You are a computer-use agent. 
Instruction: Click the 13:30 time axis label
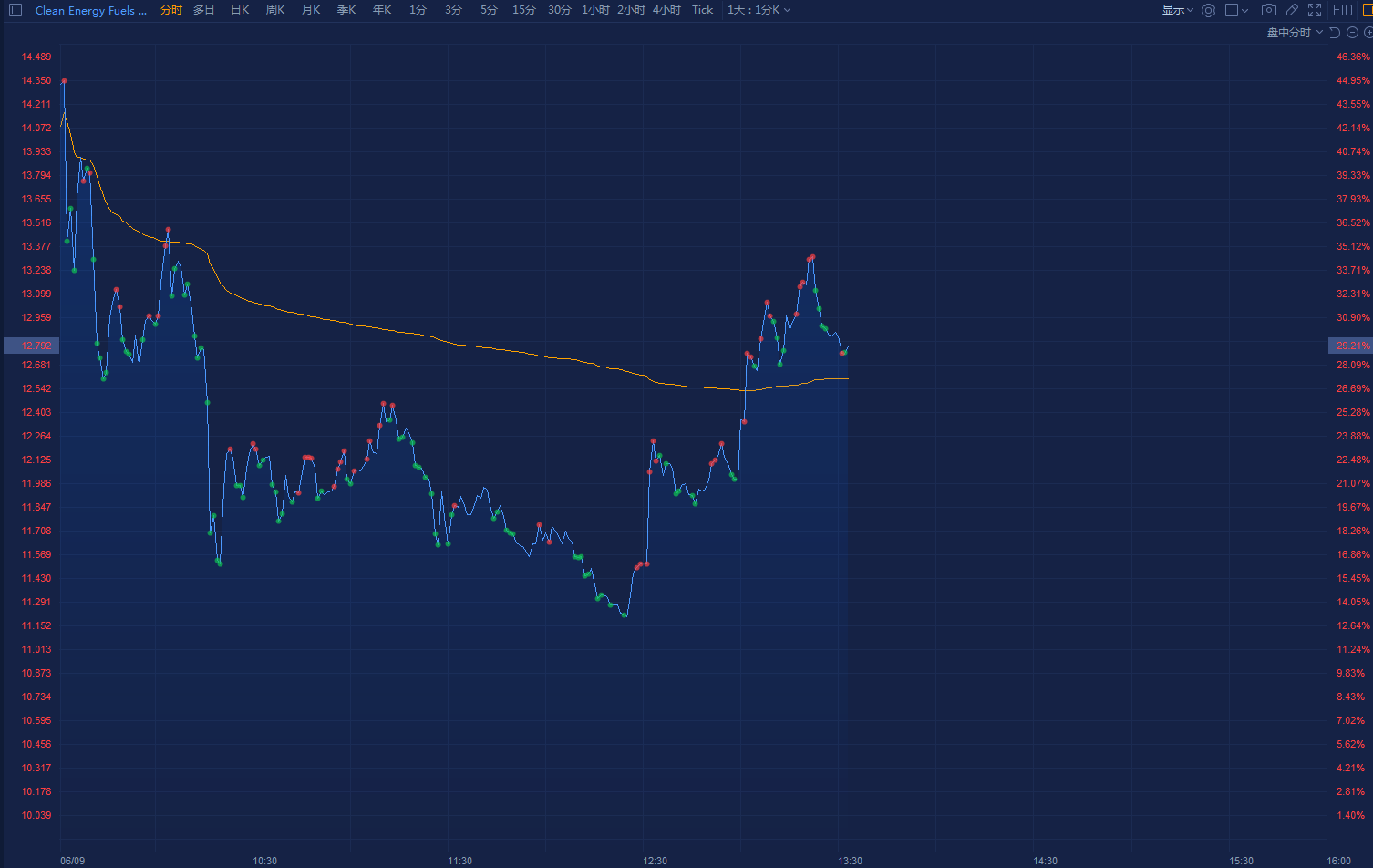pos(850,861)
